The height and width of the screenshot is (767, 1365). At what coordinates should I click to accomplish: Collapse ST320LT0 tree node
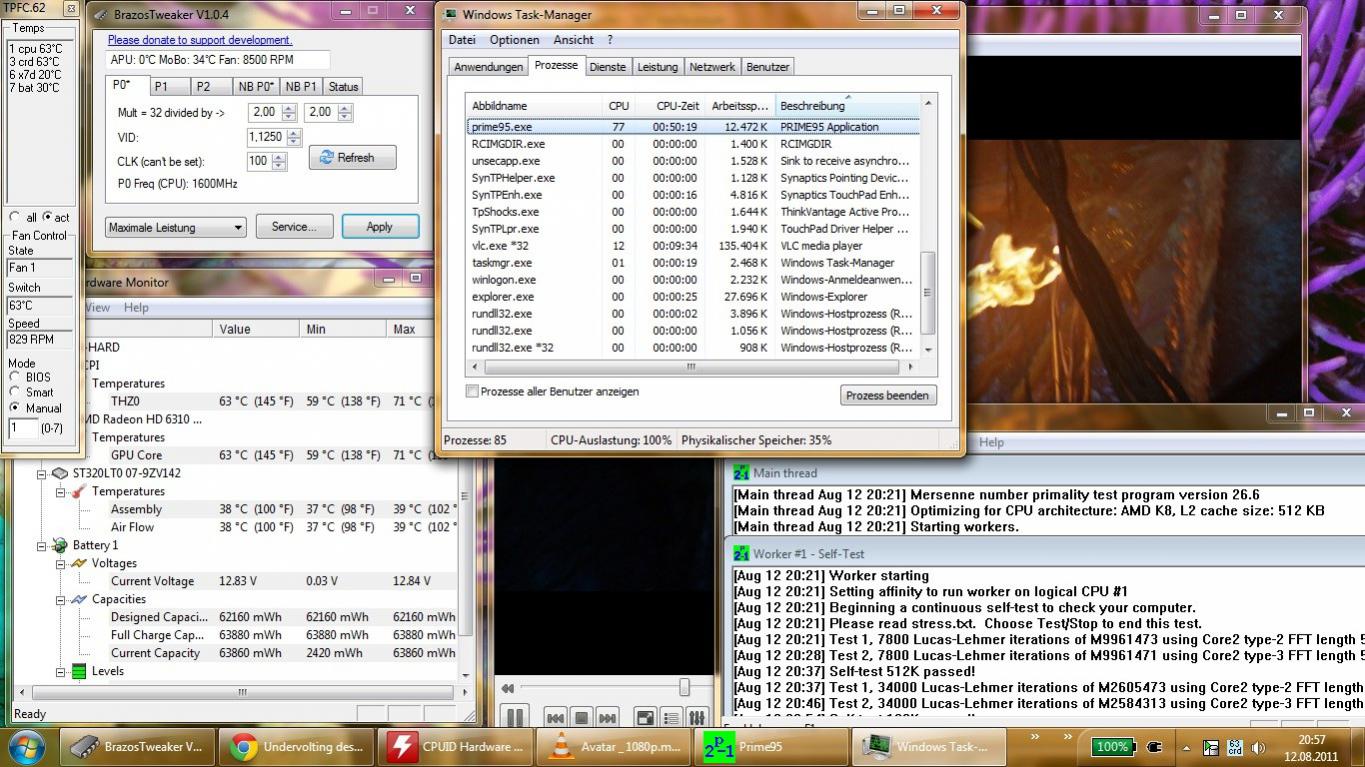tap(42, 473)
